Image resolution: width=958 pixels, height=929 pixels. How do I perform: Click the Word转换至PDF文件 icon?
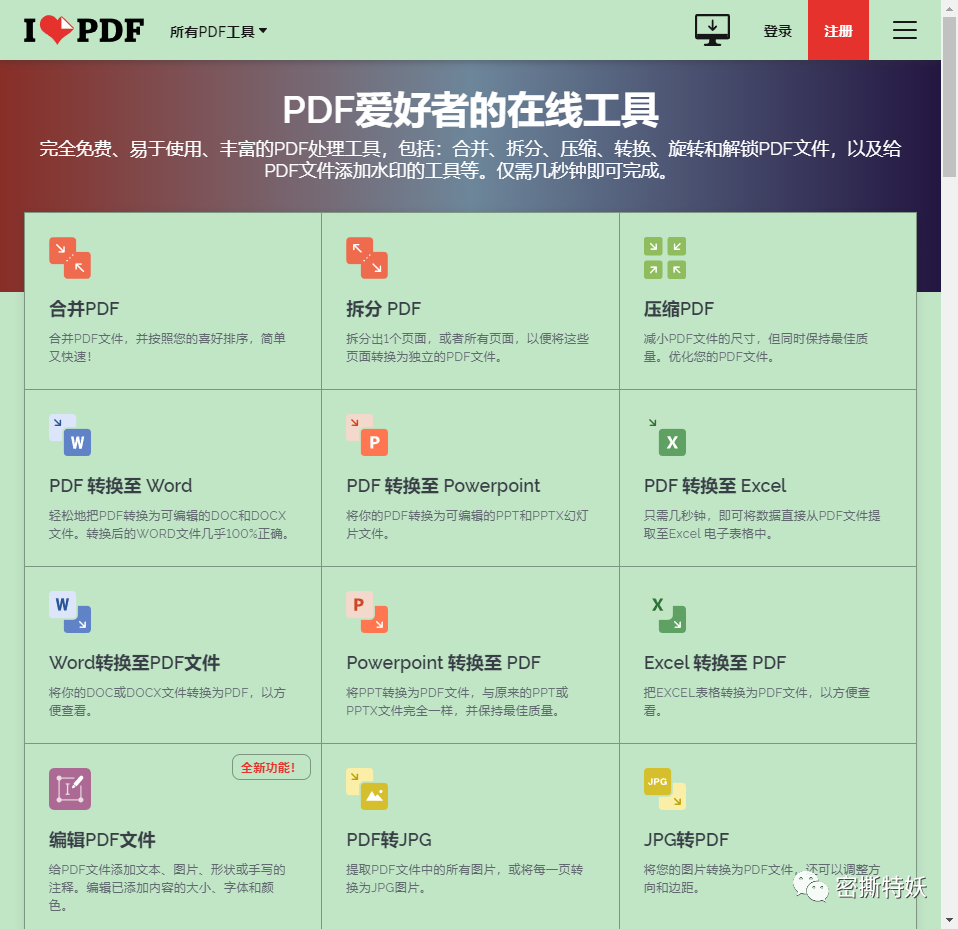(70, 612)
